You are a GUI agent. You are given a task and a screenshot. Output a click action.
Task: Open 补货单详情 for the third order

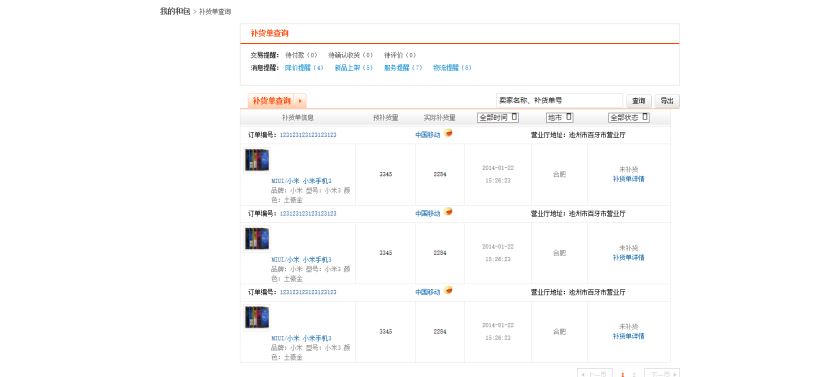628,336
